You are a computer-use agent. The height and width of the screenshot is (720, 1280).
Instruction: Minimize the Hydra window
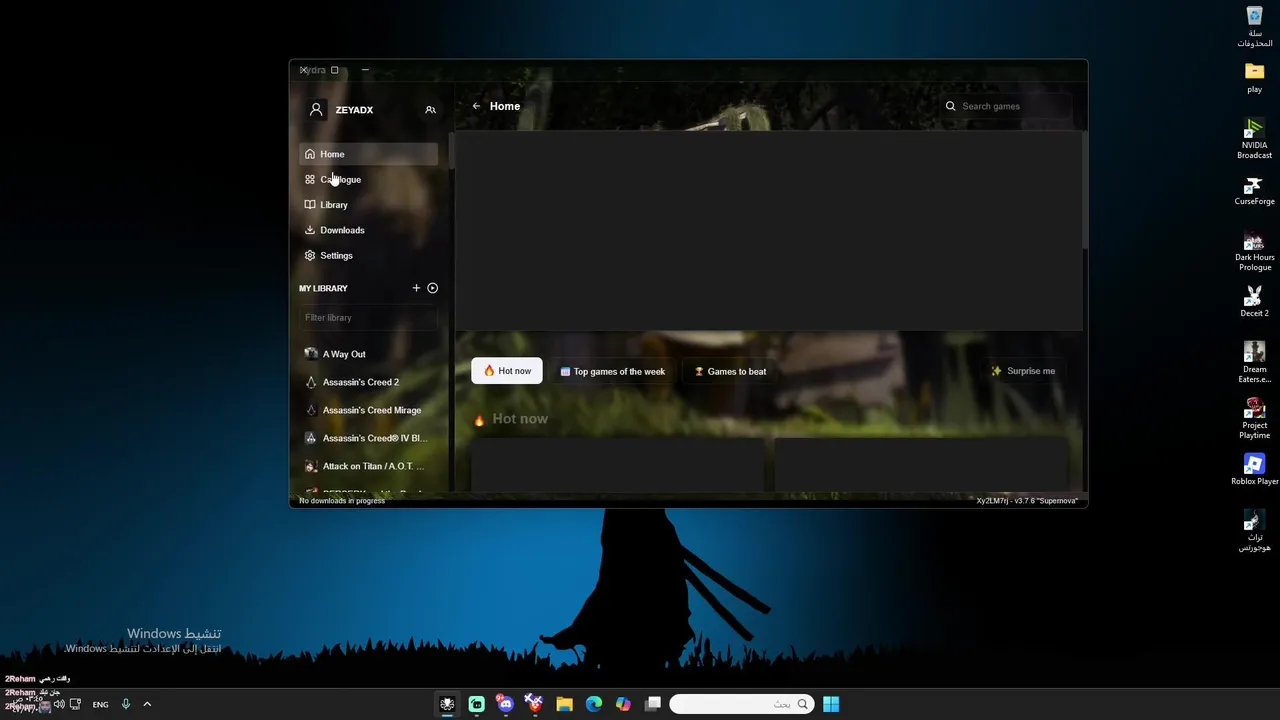(x=365, y=70)
